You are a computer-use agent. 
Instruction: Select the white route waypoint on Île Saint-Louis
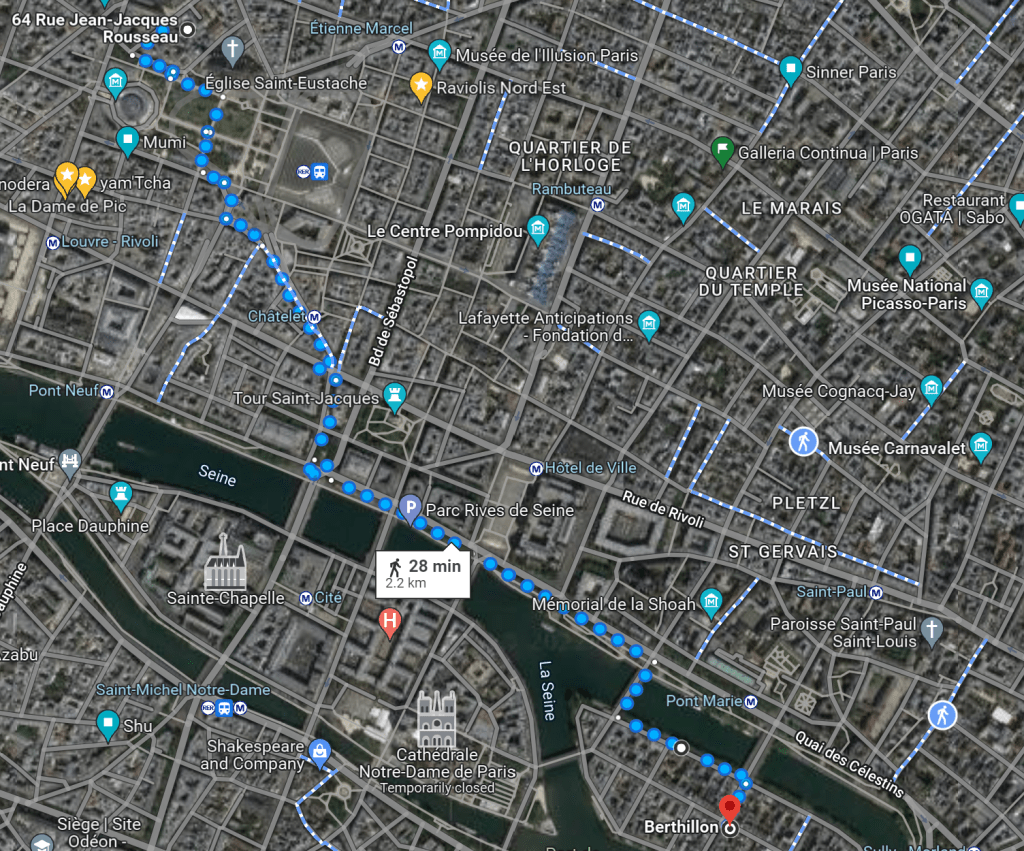pyautogui.click(x=680, y=748)
